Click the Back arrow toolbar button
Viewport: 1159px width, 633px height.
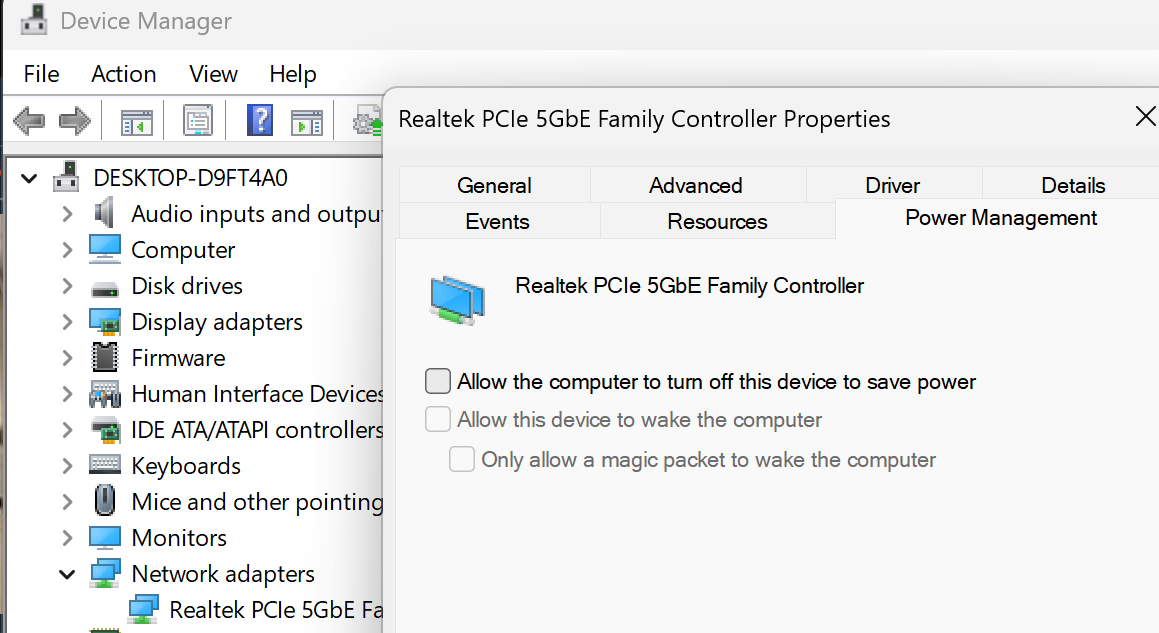29,122
